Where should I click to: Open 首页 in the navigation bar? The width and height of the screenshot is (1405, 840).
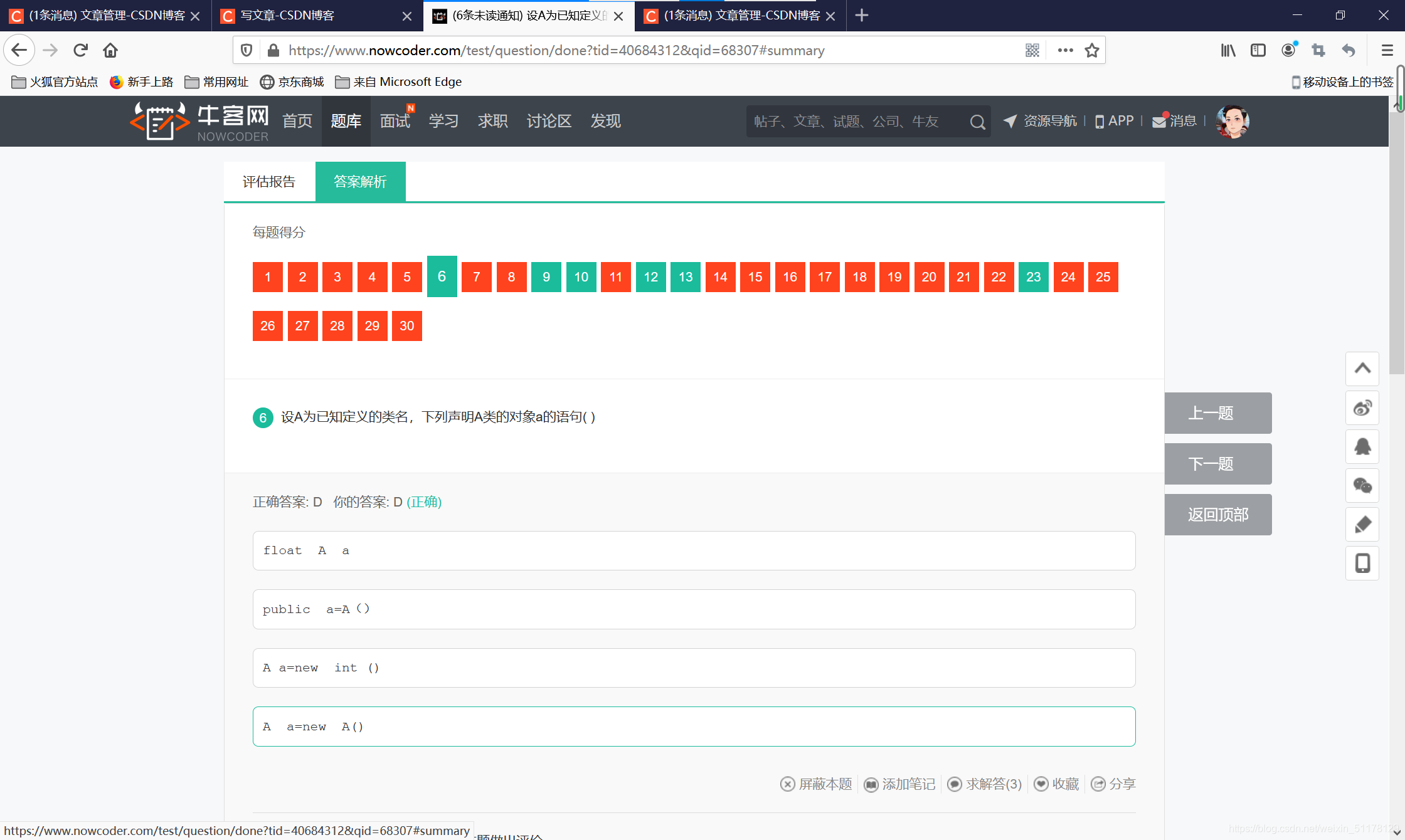coord(297,121)
